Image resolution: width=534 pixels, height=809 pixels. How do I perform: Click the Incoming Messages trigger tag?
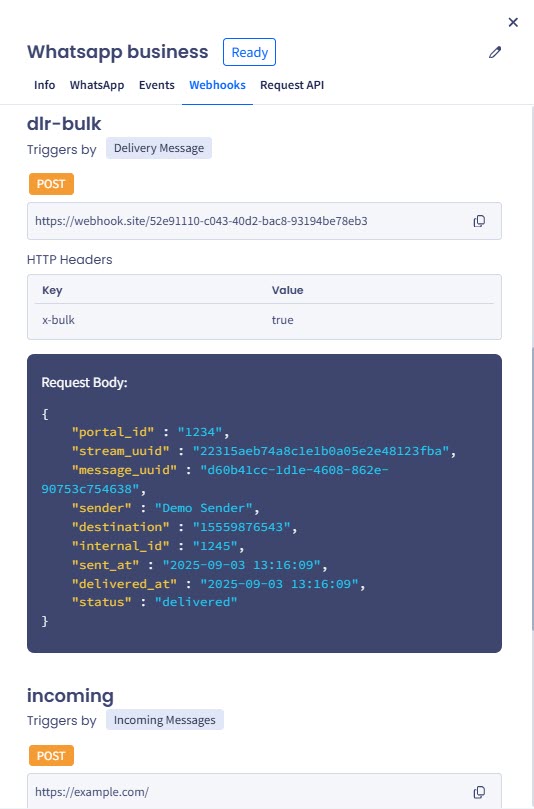165,720
